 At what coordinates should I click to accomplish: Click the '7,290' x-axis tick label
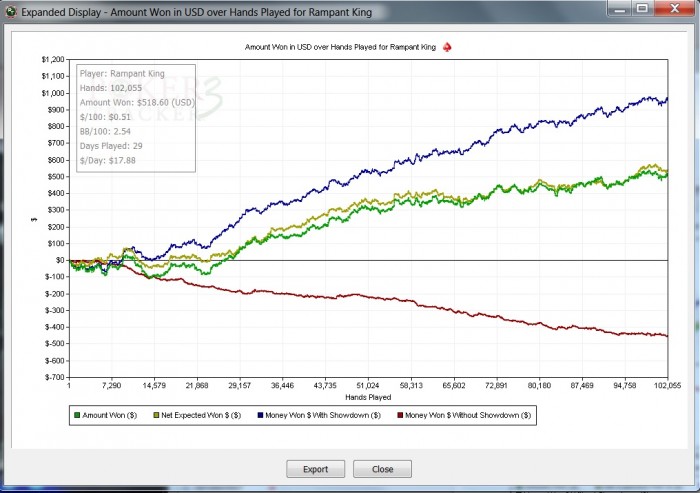click(x=111, y=385)
